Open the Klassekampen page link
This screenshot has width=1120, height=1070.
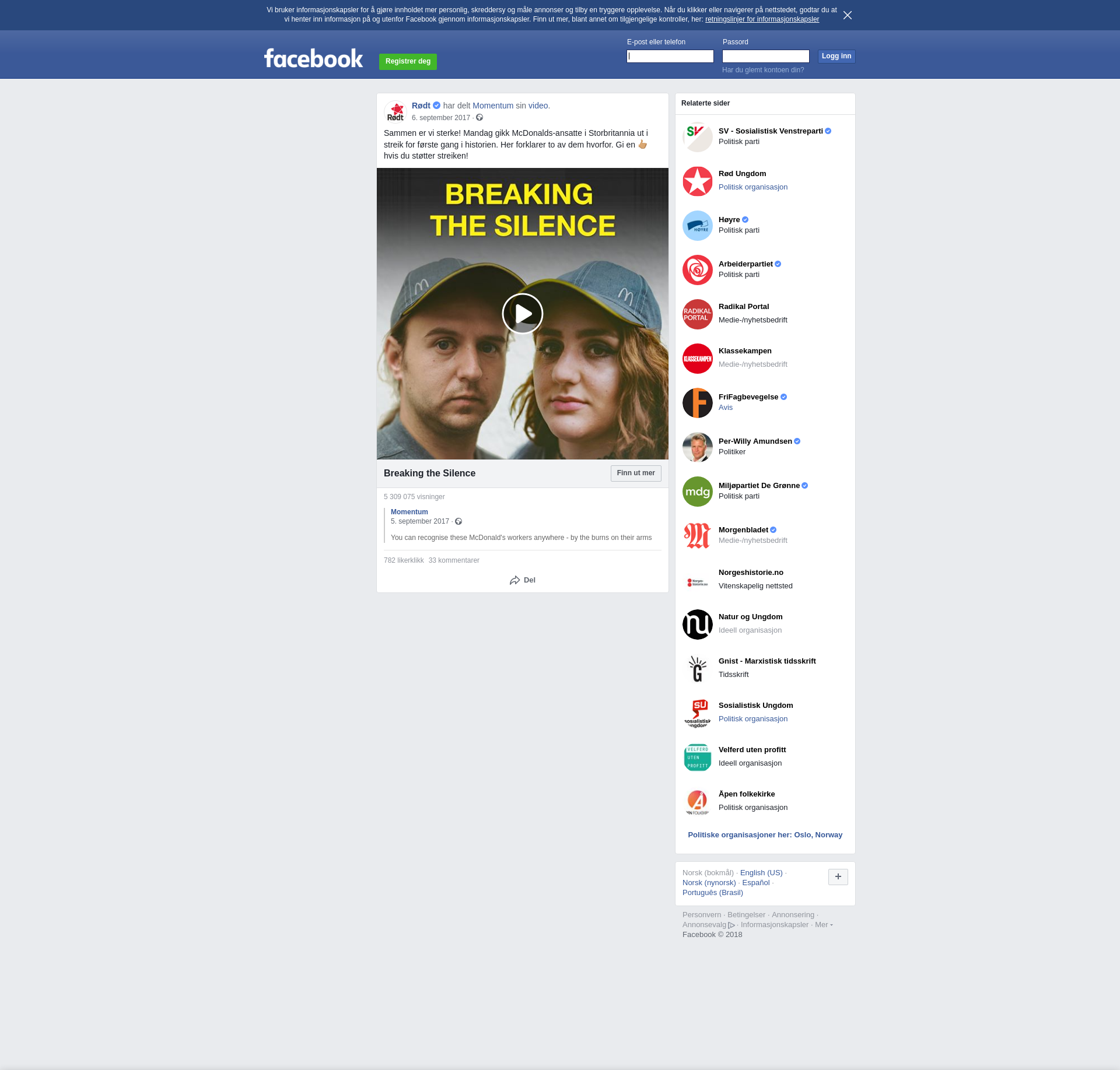745,351
